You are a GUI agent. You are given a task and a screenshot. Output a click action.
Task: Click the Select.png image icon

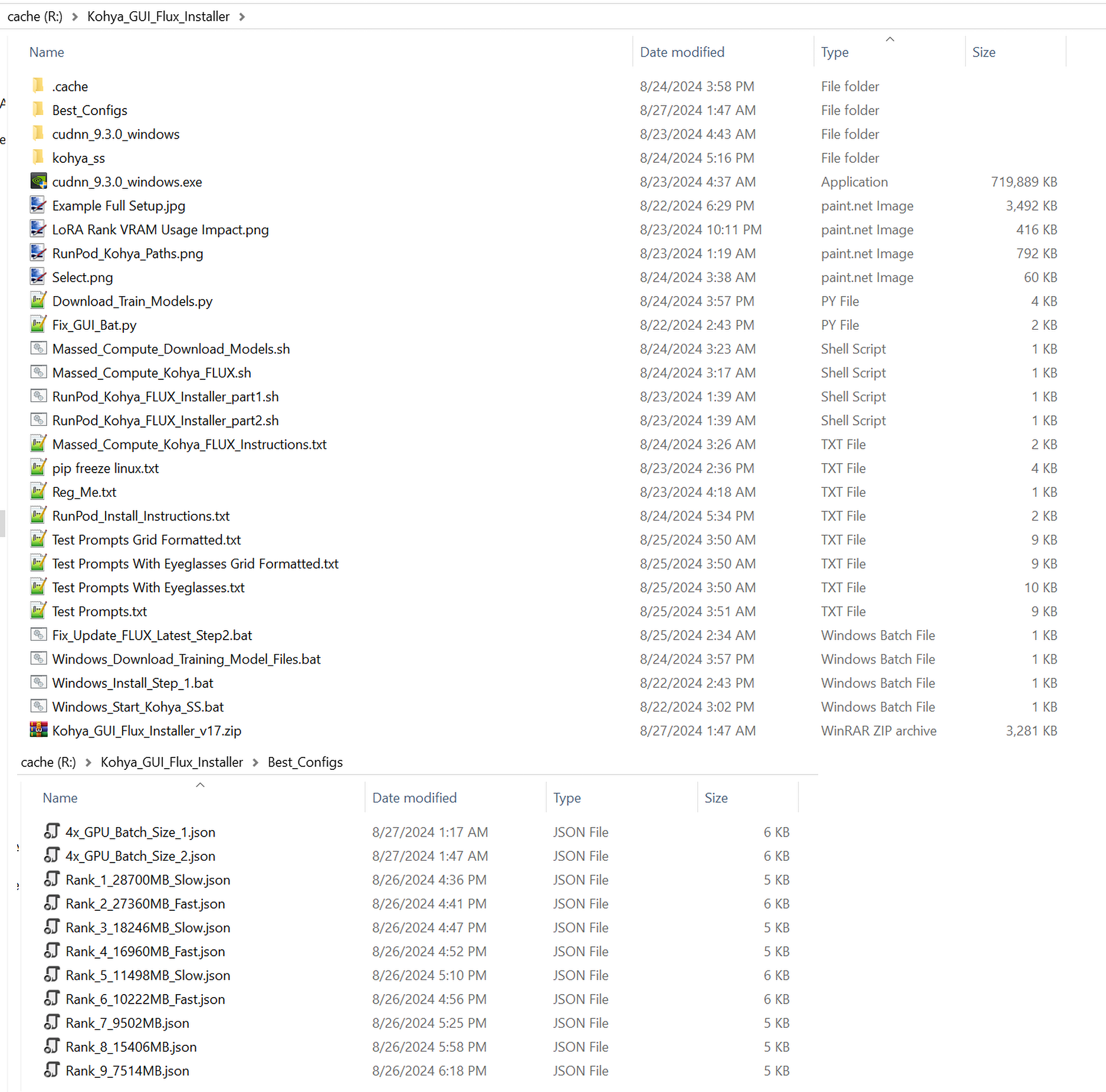point(38,277)
